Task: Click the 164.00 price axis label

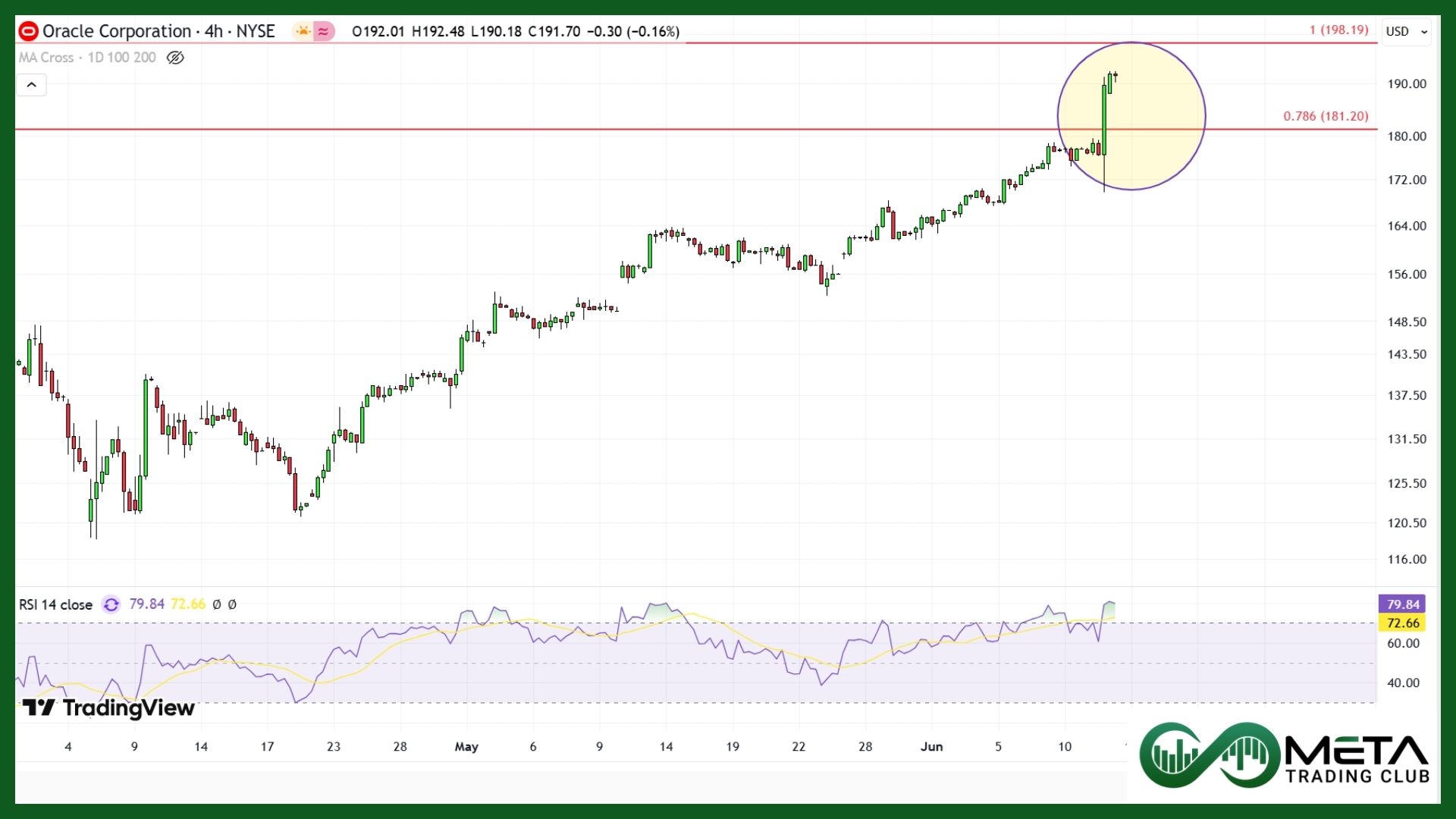Action: tap(1407, 226)
